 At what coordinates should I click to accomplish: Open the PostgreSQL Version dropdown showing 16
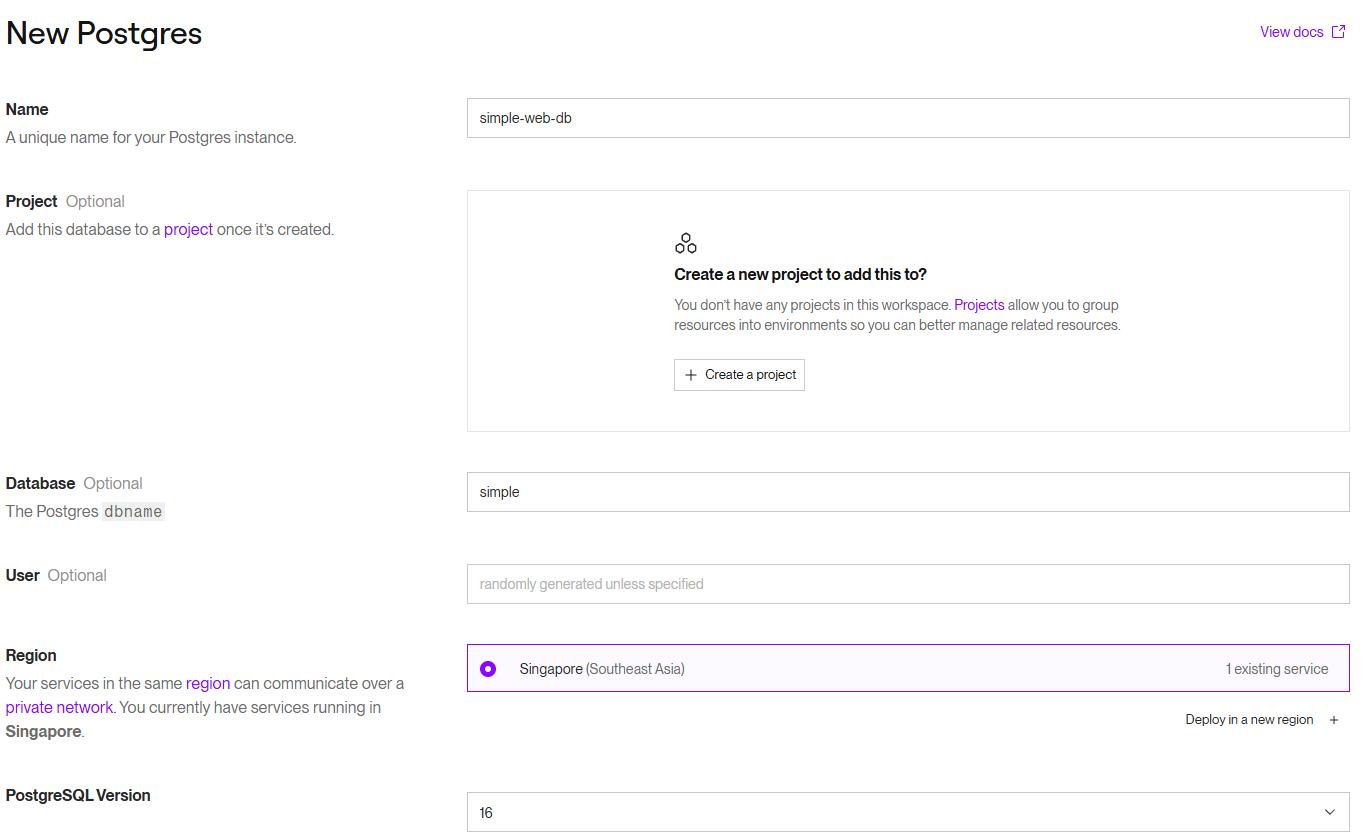pyautogui.click(x=907, y=812)
